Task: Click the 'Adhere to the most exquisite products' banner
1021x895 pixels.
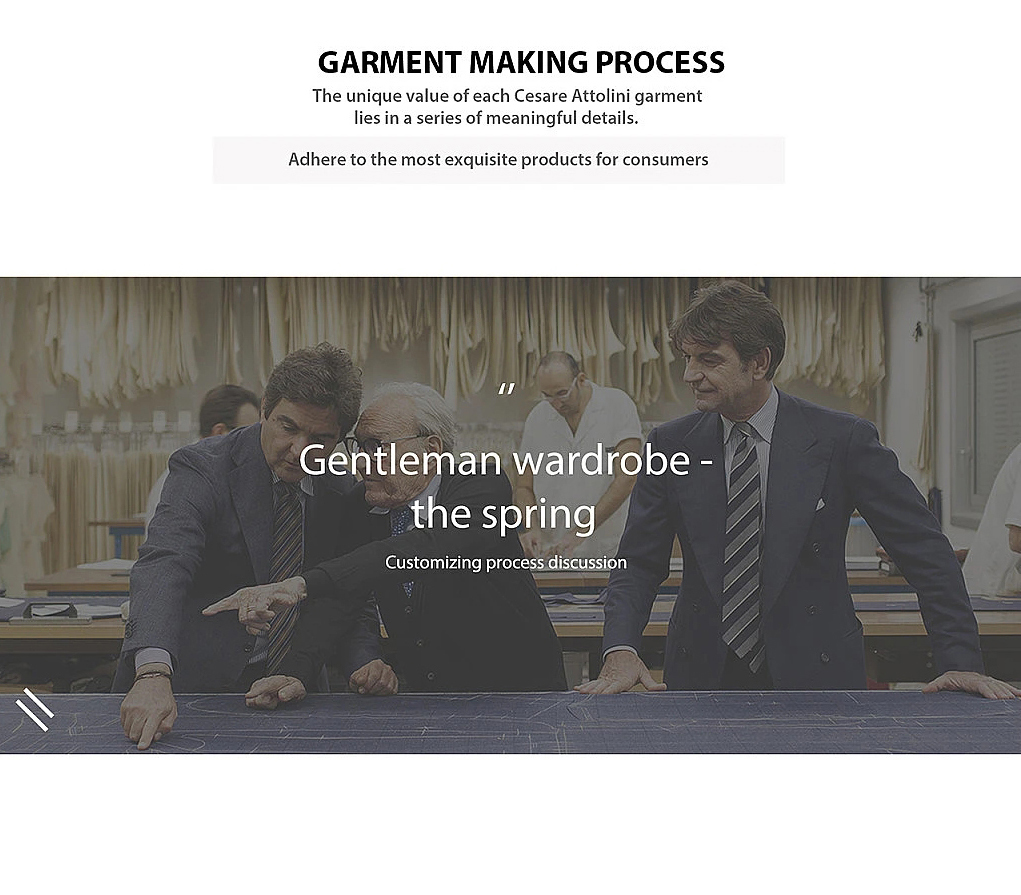Action: 499,160
